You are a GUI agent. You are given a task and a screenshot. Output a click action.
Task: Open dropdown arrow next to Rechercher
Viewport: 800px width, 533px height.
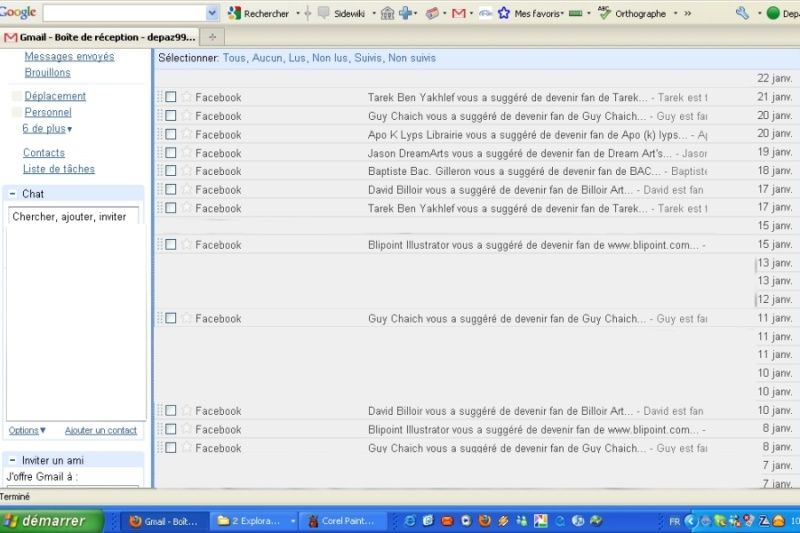(x=298, y=13)
